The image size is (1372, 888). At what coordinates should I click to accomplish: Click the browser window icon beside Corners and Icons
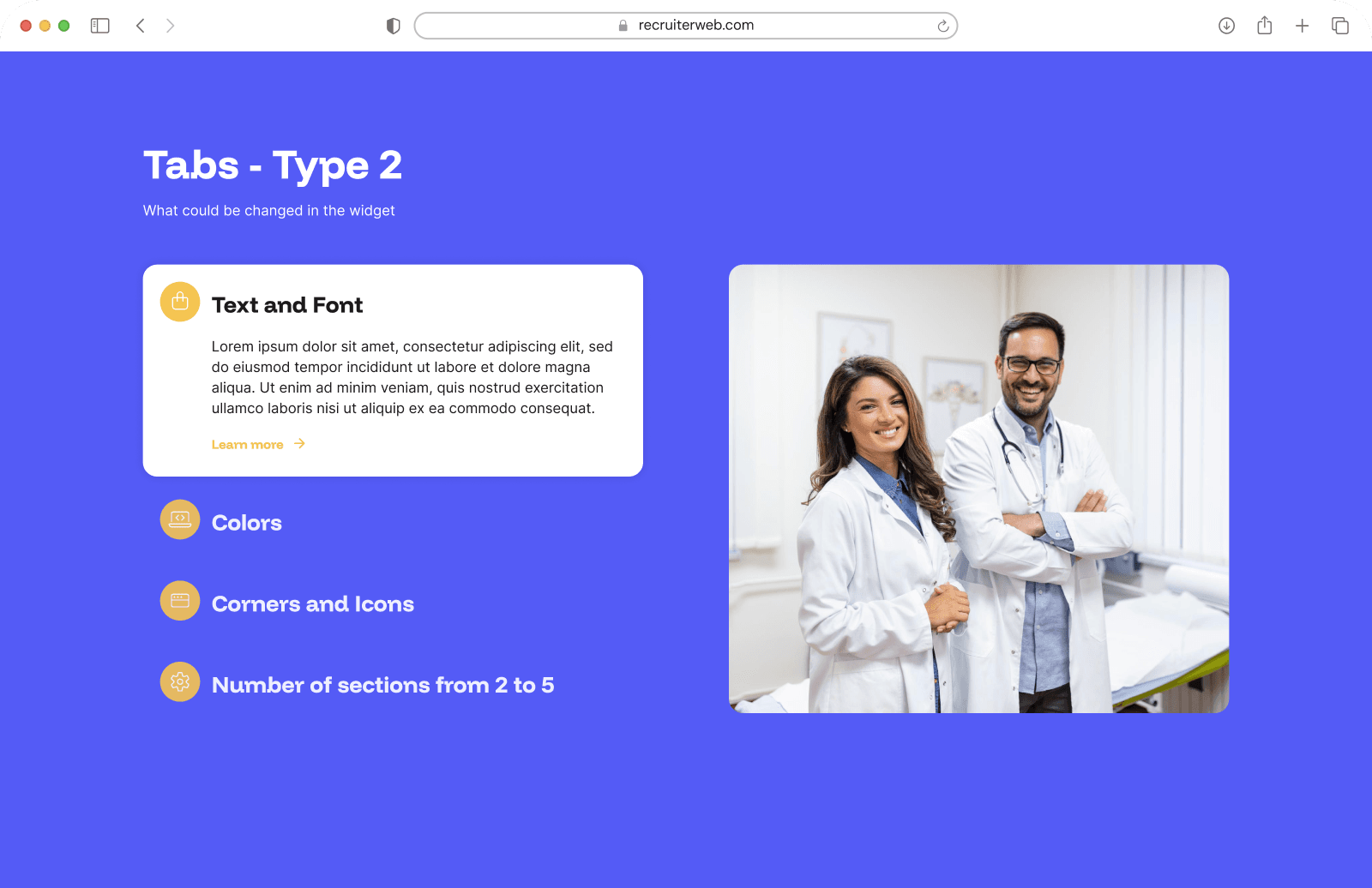[x=180, y=601]
